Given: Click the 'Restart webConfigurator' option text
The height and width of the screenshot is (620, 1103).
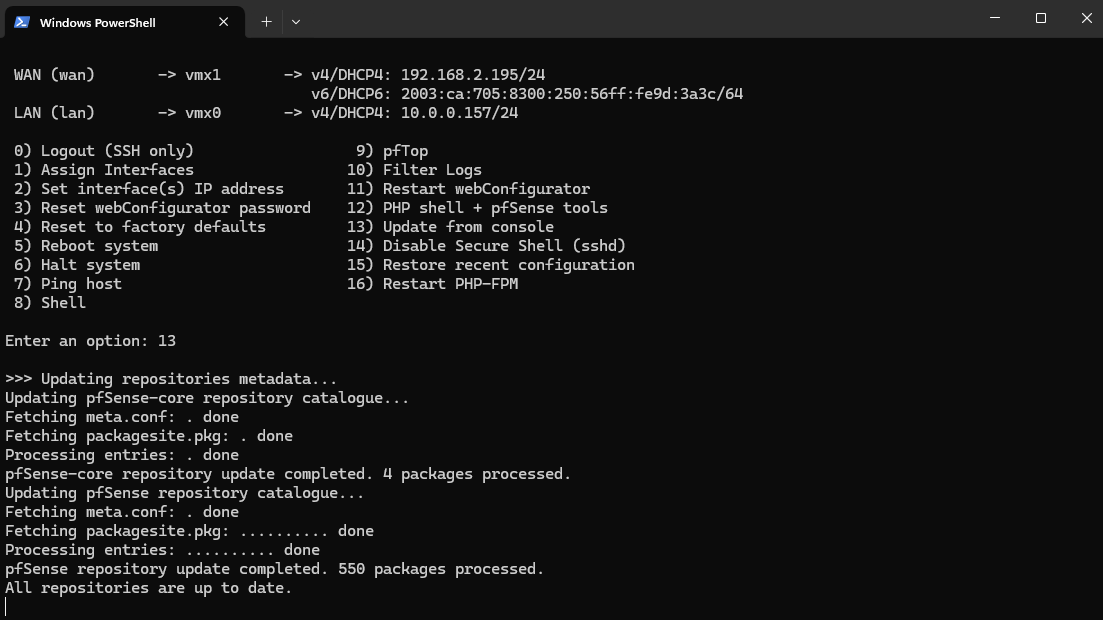Looking at the screenshot, I should [486, 189].
